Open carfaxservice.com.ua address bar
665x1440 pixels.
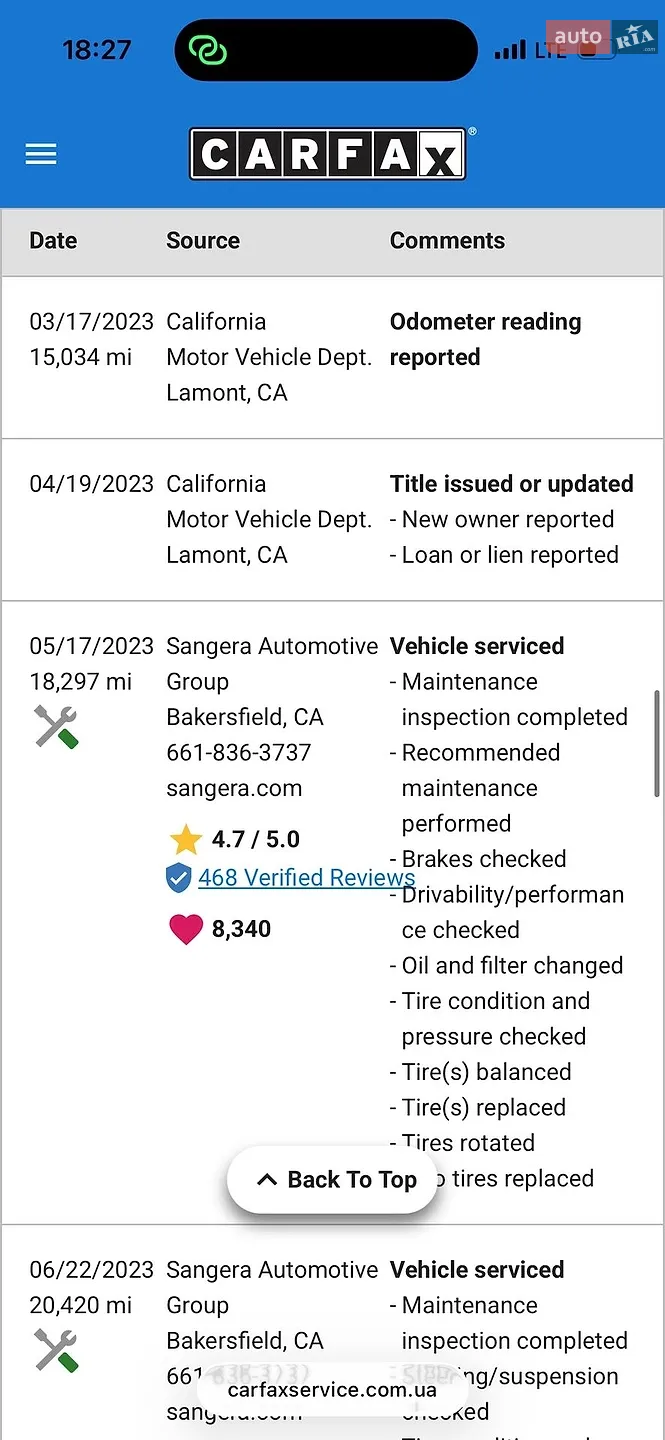click(332, 1389)
